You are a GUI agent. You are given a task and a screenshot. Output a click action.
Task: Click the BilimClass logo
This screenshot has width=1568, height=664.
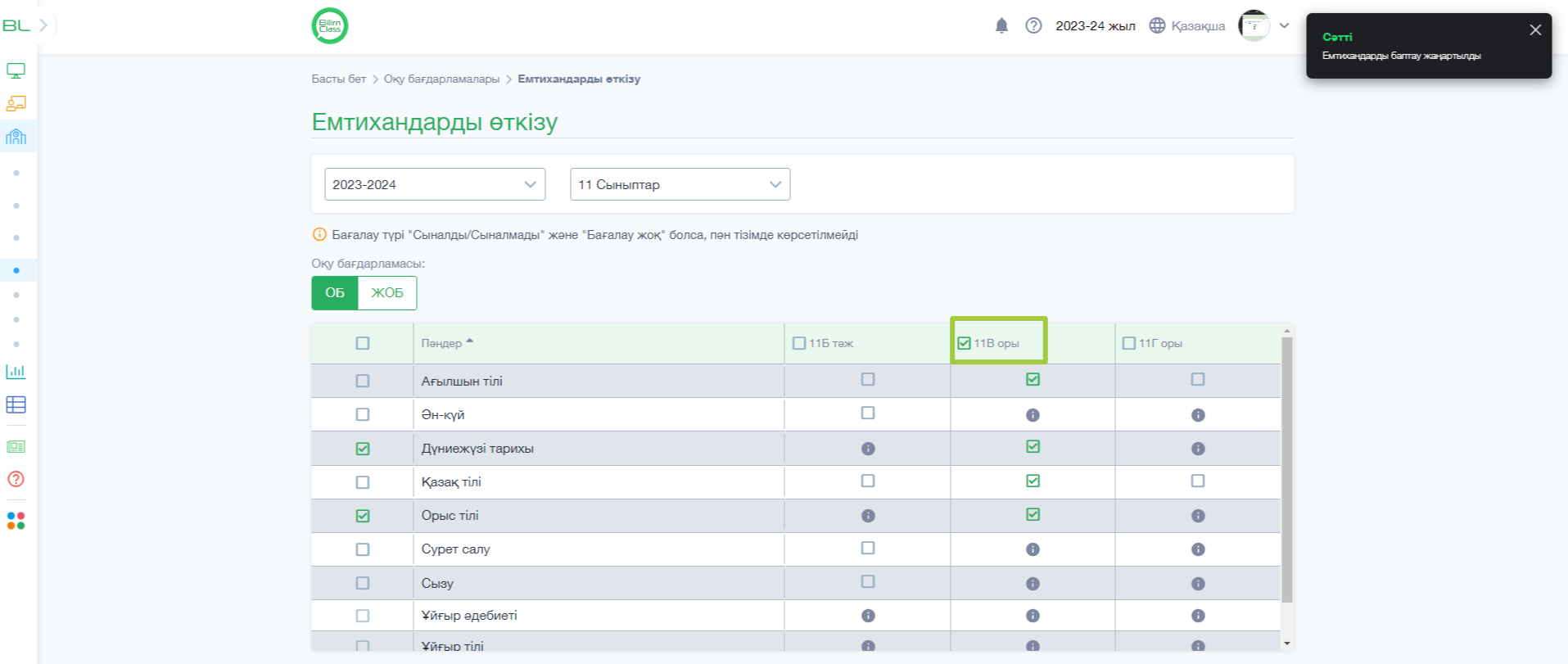(330, 25)
